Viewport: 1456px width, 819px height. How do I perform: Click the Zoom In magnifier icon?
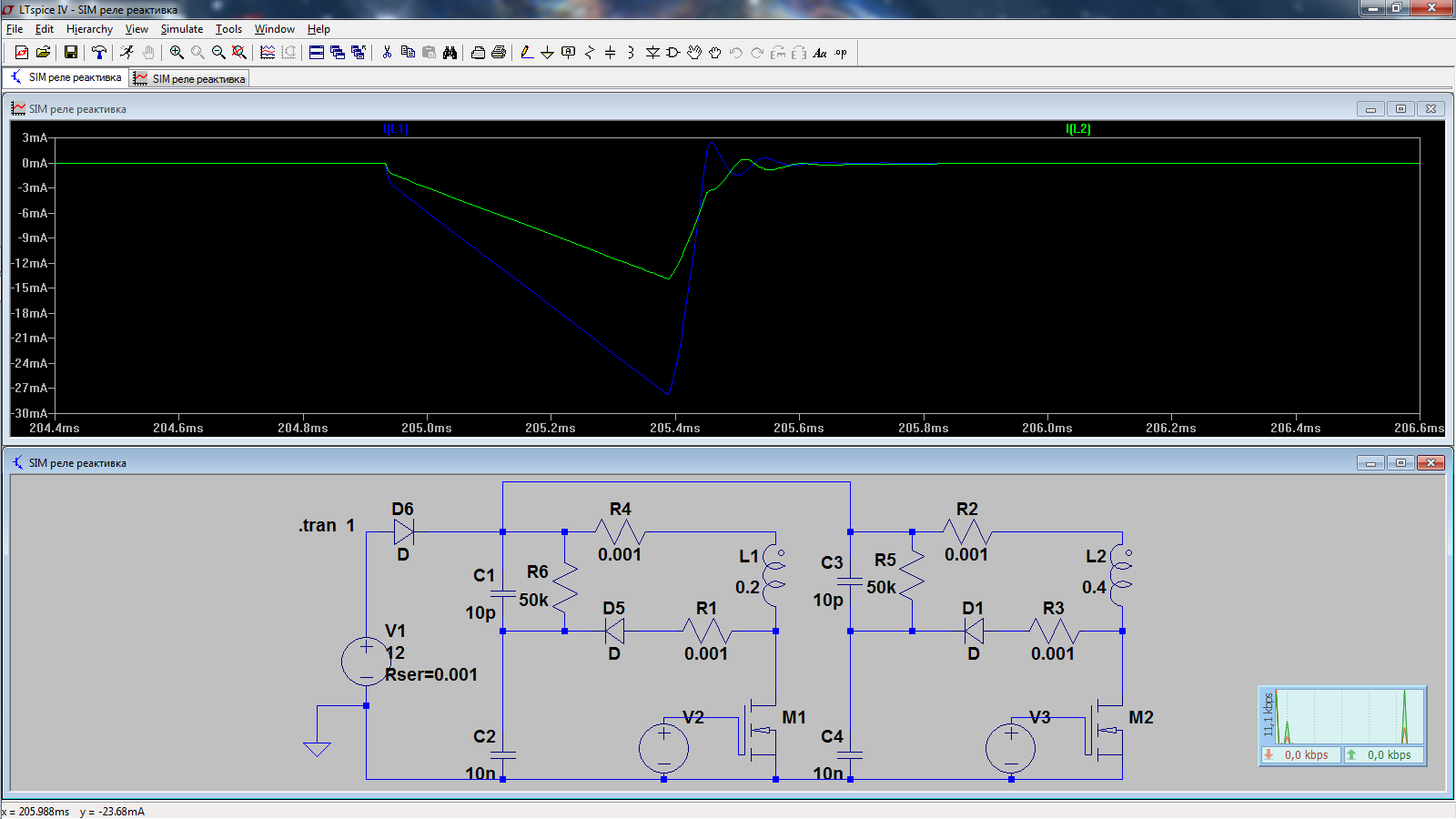coord(177,53)
